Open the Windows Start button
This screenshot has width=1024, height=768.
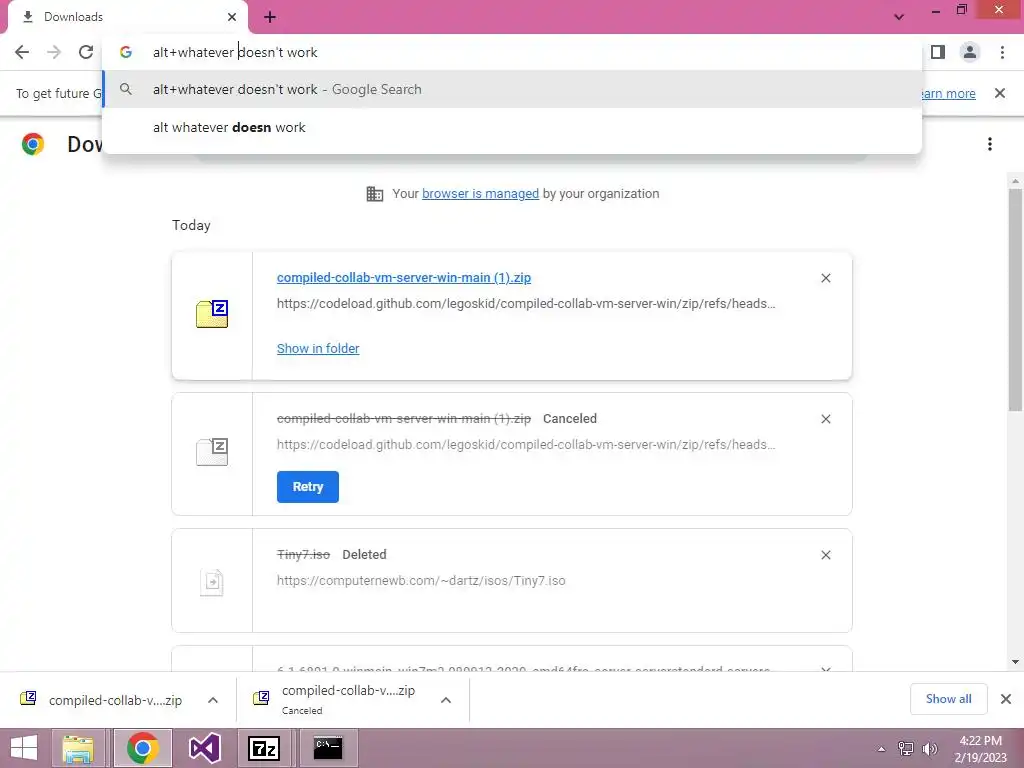pyautogui.click(x=24, y=748)
